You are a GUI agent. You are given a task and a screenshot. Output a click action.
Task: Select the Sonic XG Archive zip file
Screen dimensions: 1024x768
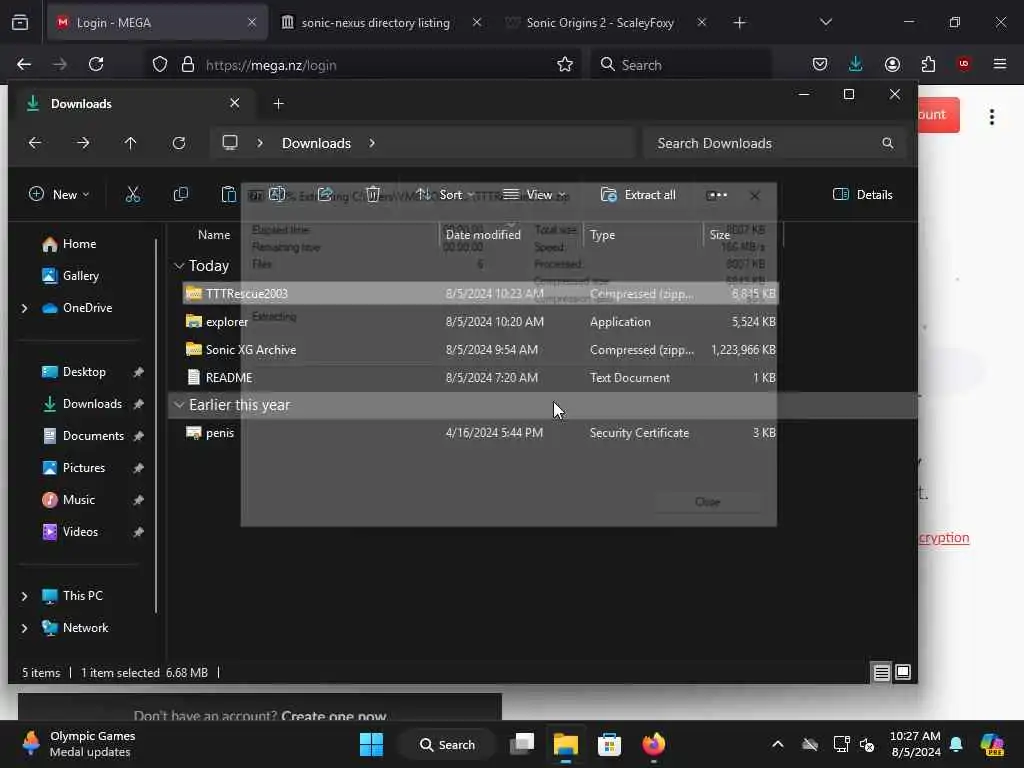point(480,350)
